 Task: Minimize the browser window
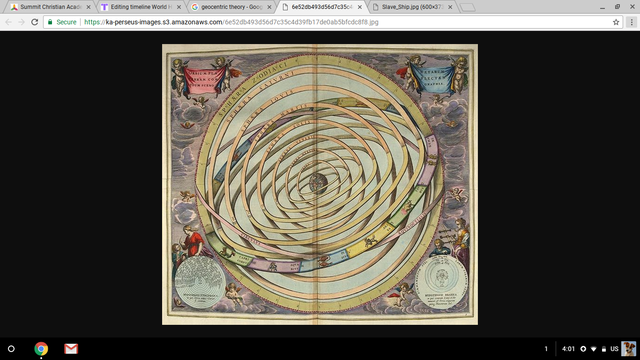[x=602, y=7]
